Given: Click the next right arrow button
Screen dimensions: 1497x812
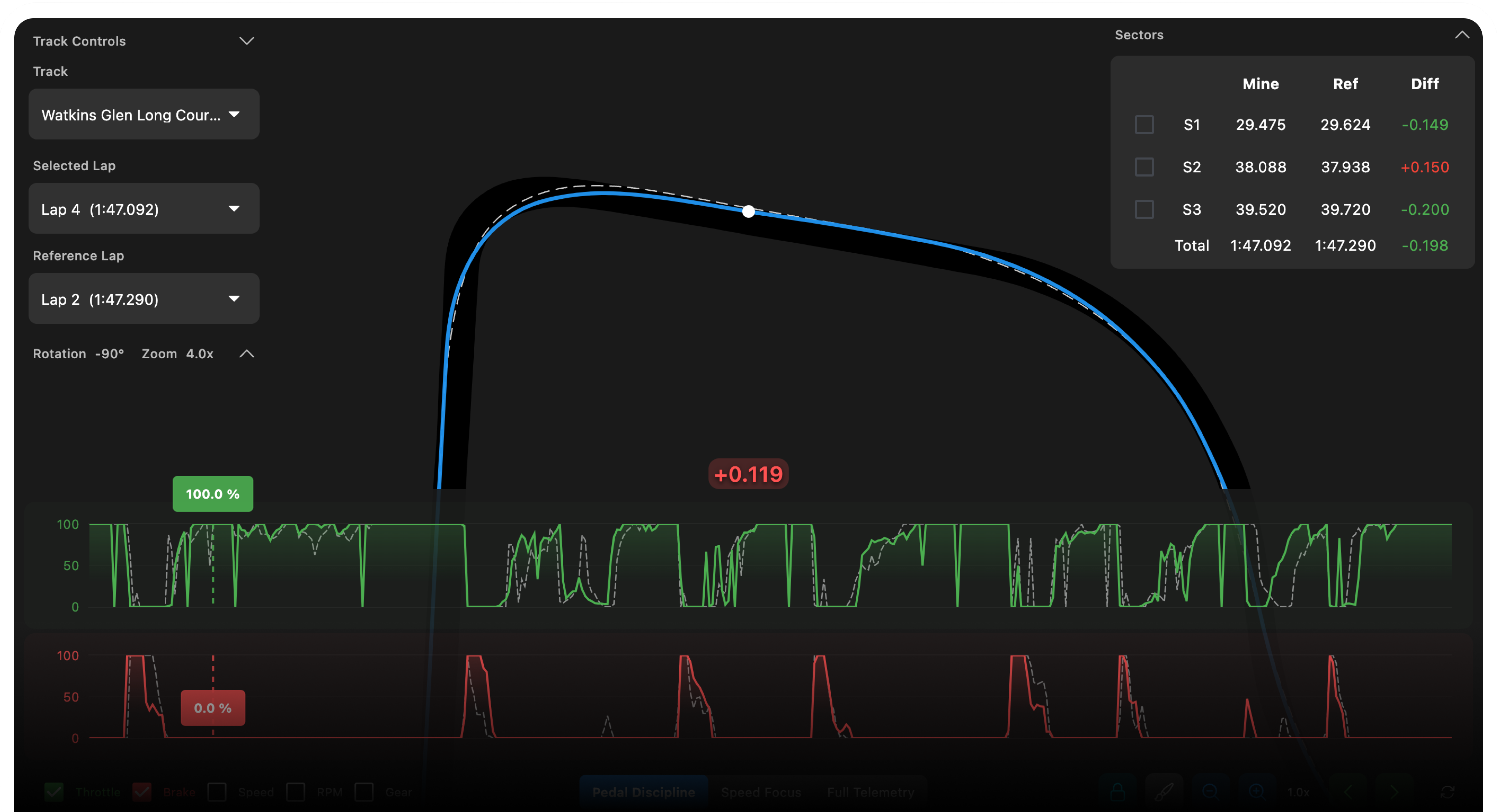Looking at the screenshot, I should (x=1394, y=791).
